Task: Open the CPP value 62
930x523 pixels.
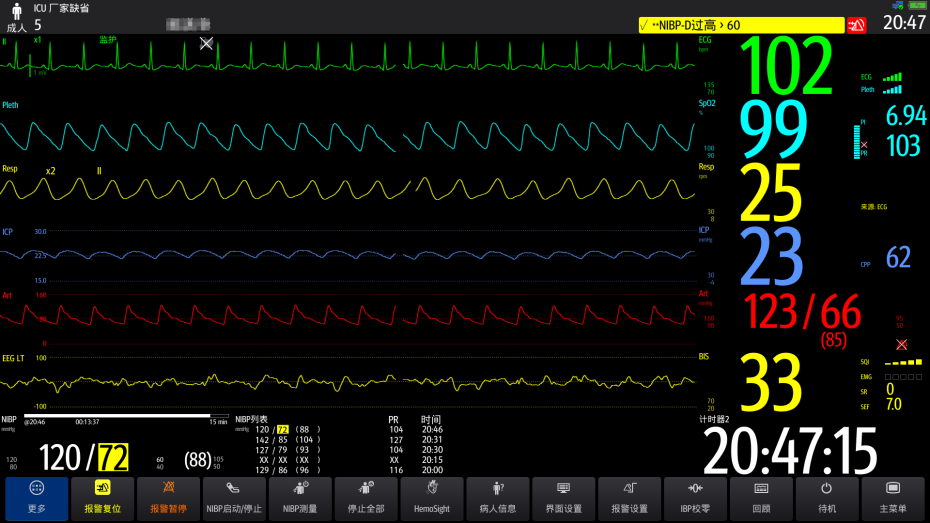Action: [x=898, y=257]
